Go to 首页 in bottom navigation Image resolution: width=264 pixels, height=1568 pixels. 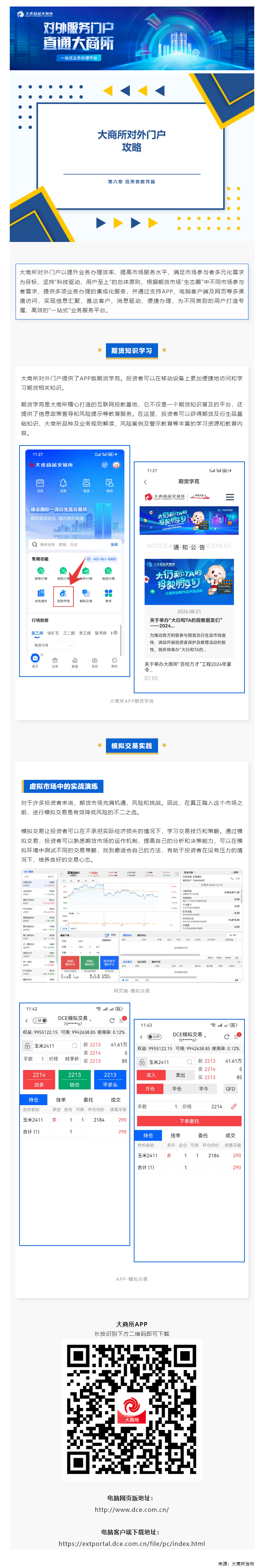pyautogui.click(x=35, y=660)
